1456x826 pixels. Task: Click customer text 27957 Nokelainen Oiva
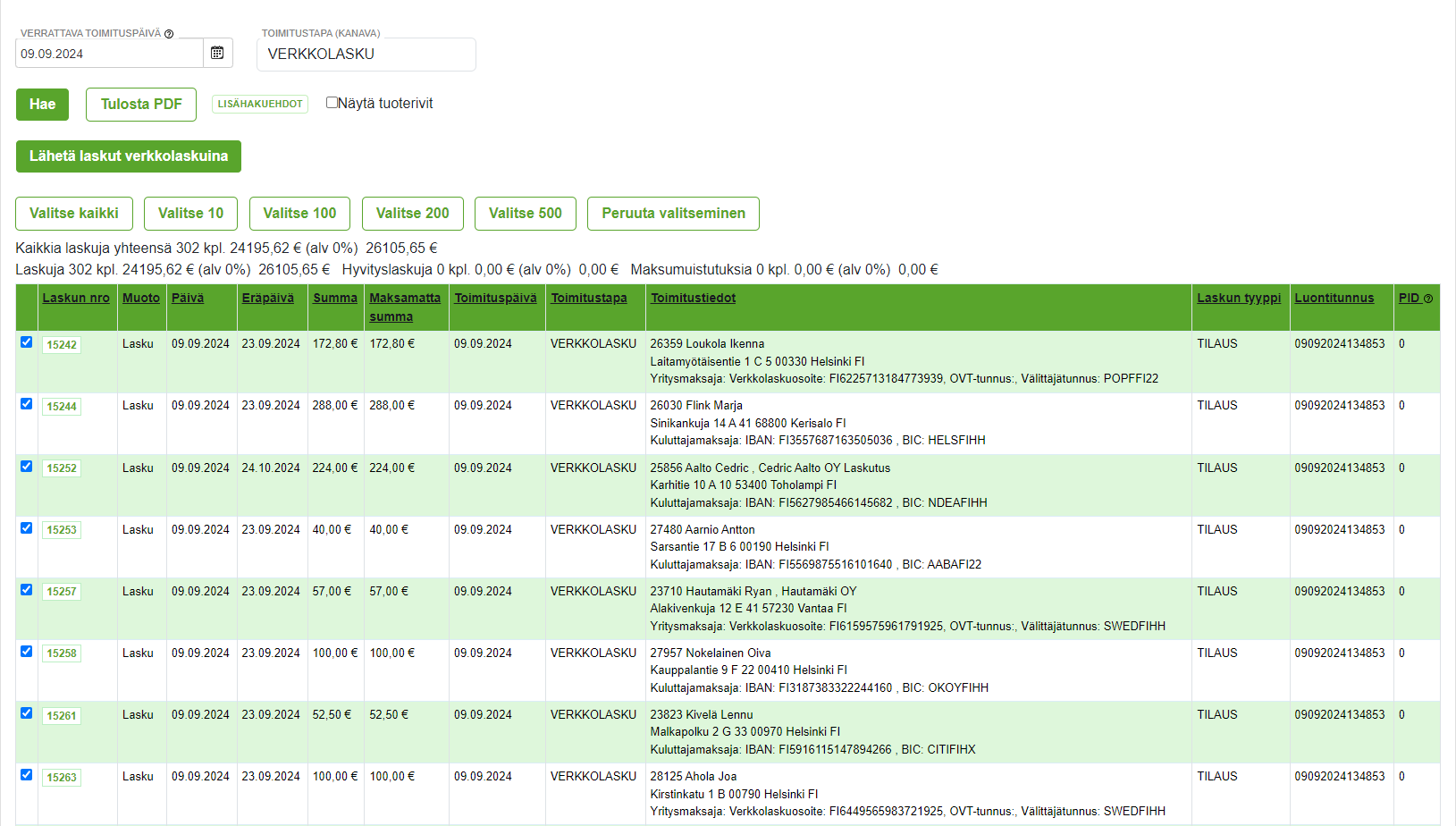[x=711, y=653]
